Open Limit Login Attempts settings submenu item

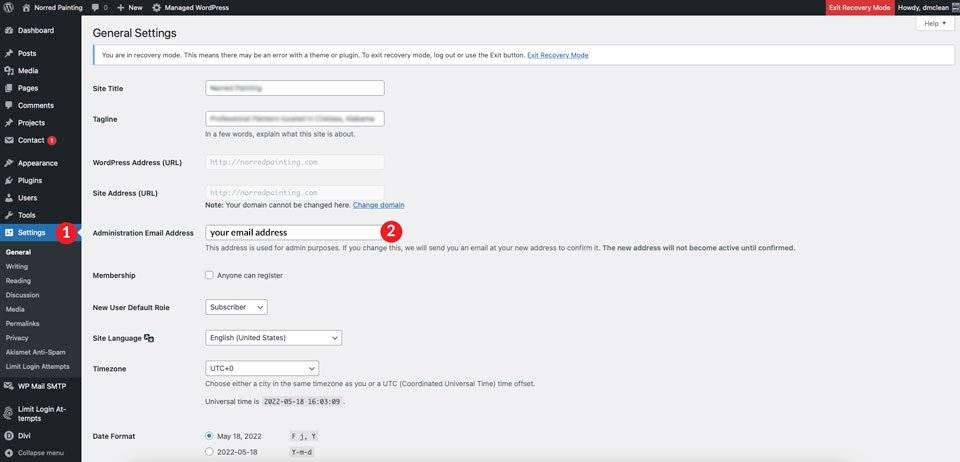click(x=37, y=367)
